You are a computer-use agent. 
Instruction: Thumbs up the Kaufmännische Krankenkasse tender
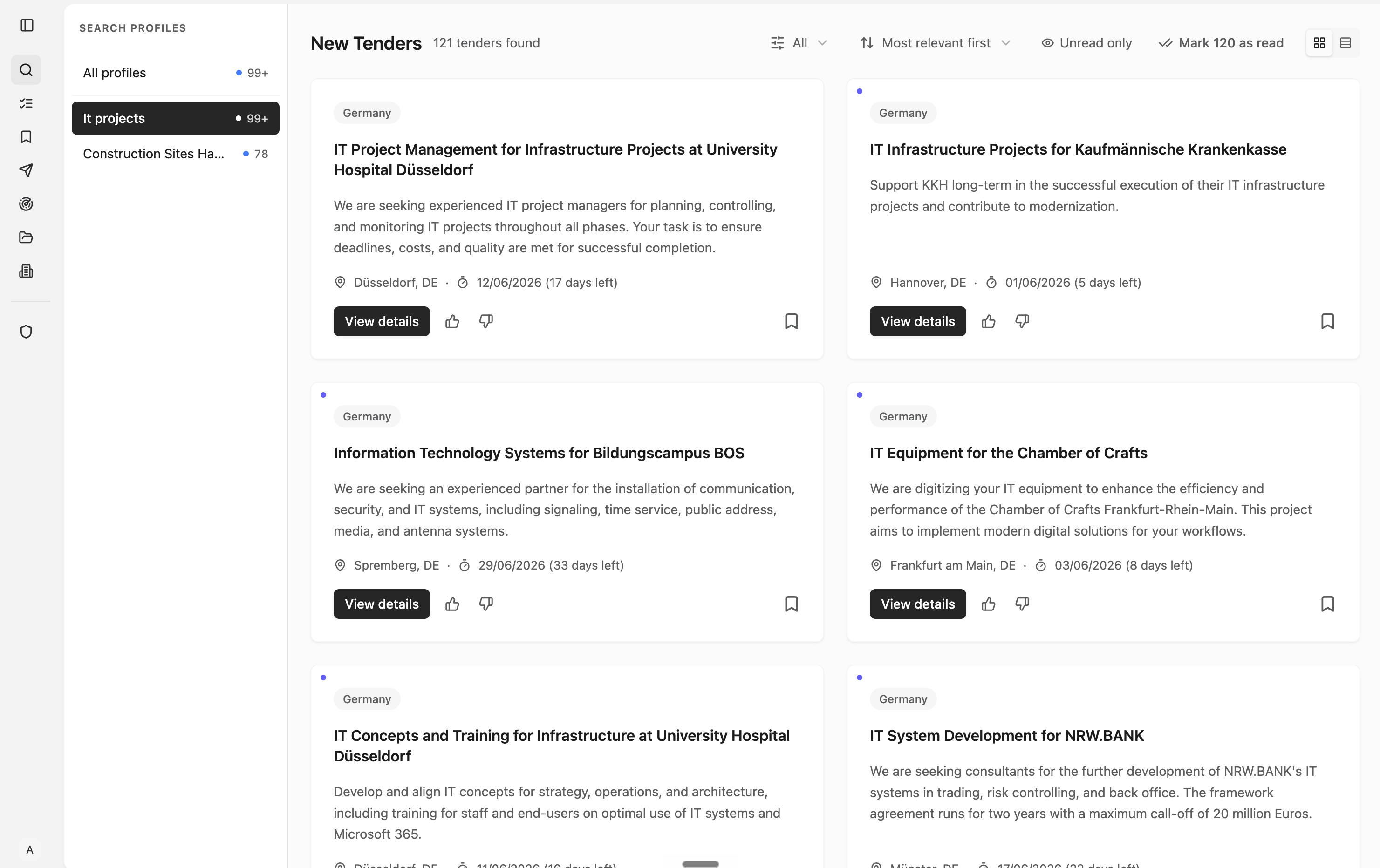[989, 321]
